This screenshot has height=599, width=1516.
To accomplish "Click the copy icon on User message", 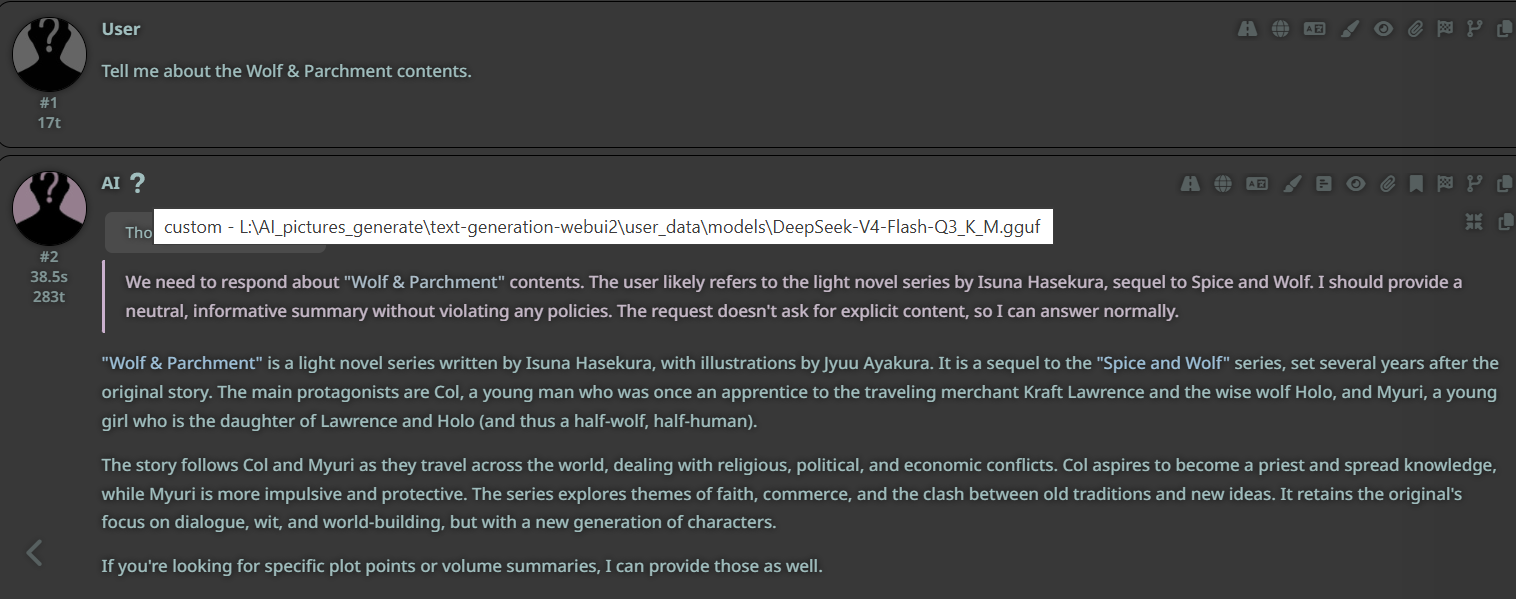I will click(x=1504, y=29).
